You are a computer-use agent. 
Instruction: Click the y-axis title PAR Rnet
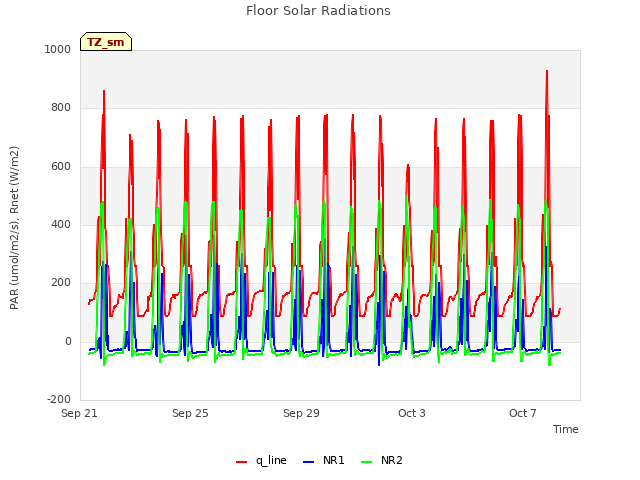(x=14, y=228)
